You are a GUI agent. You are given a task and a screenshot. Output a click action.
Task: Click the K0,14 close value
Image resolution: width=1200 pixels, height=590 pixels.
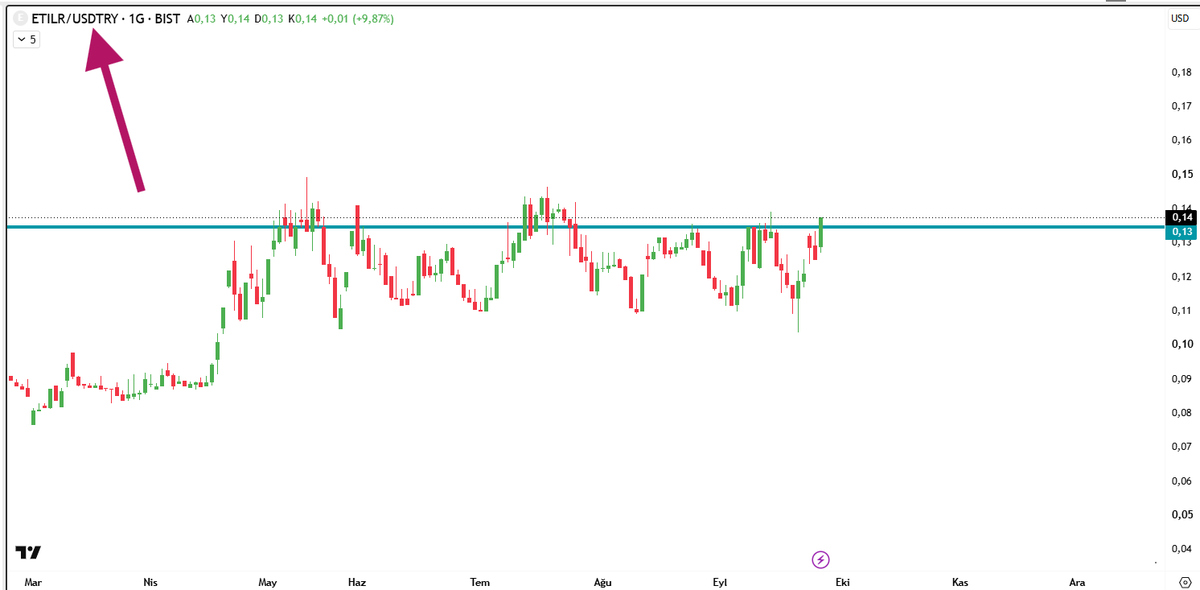point(303,18)
